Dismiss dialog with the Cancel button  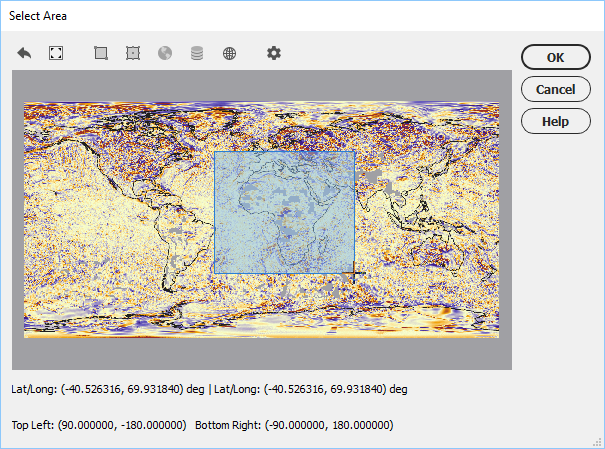coord(556,89)
